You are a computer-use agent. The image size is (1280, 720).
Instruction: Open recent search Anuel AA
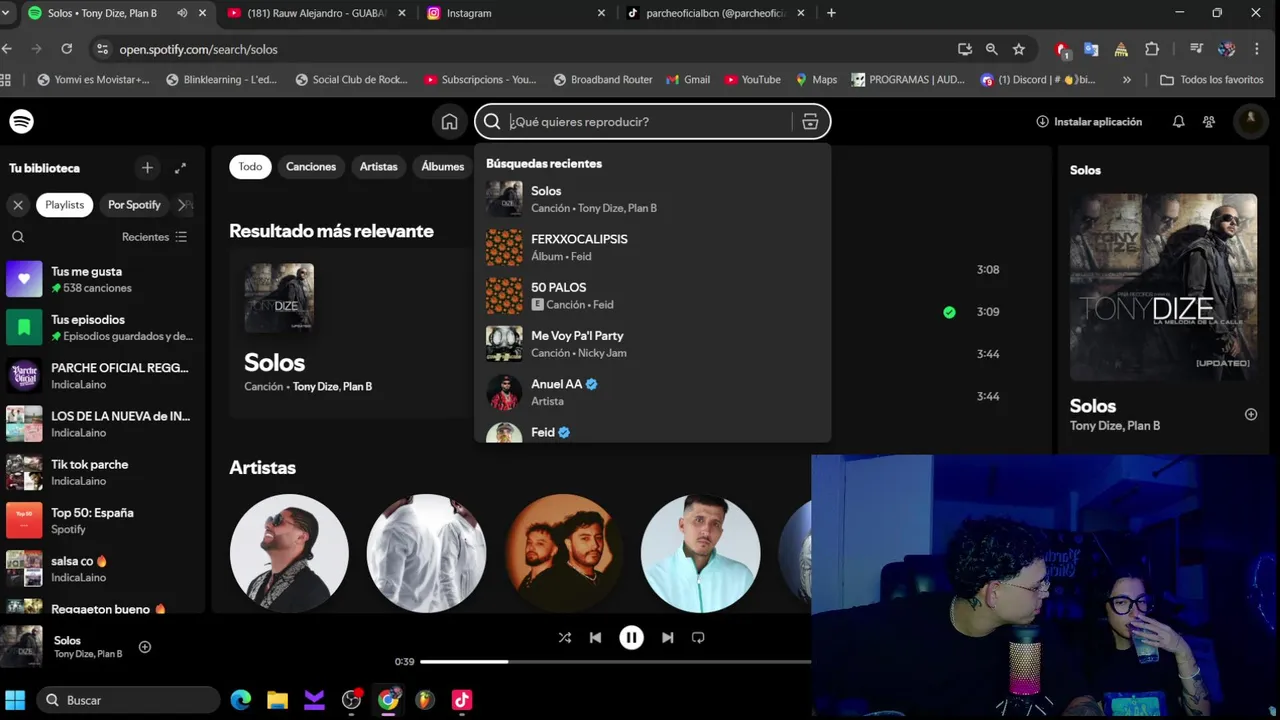(652, 392)
